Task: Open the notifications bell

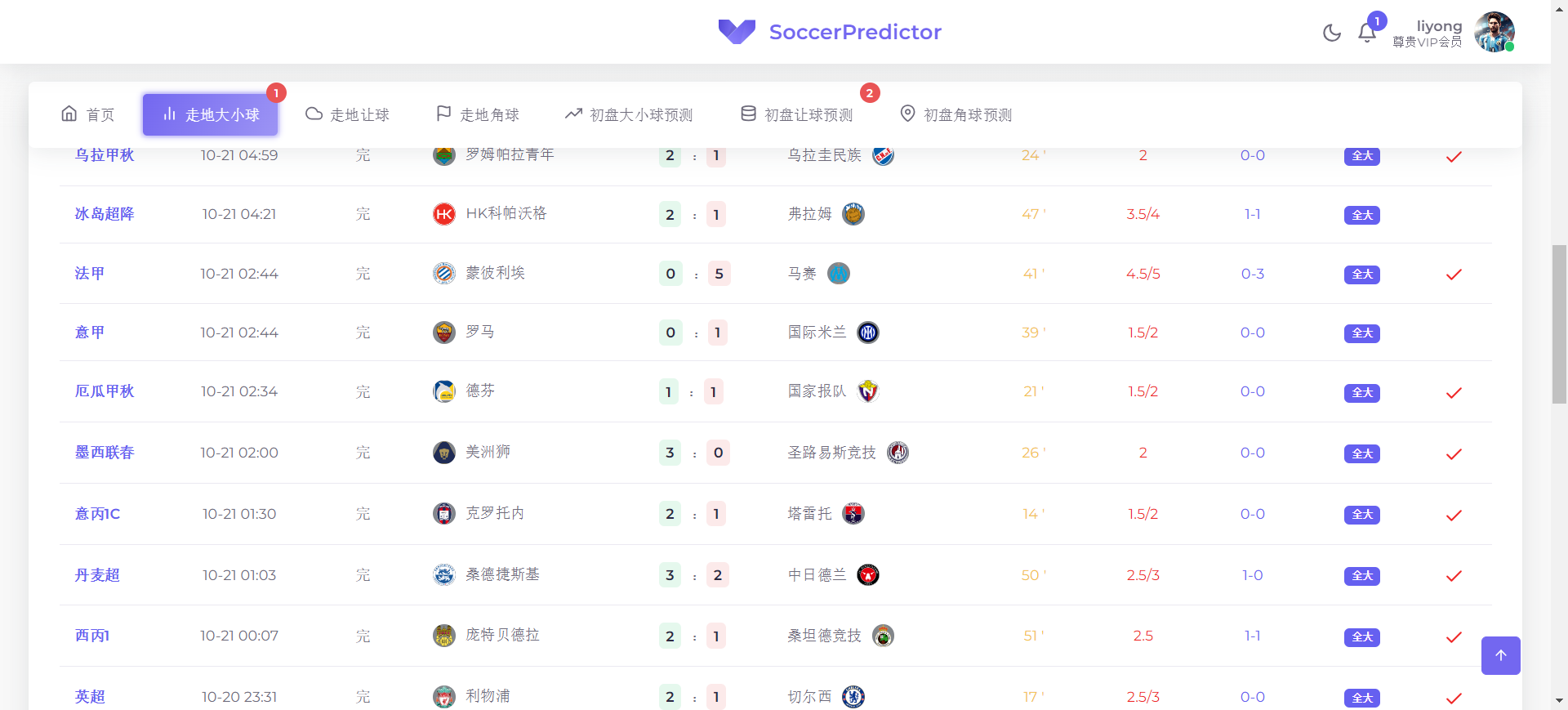Action: pos(1366,33)
